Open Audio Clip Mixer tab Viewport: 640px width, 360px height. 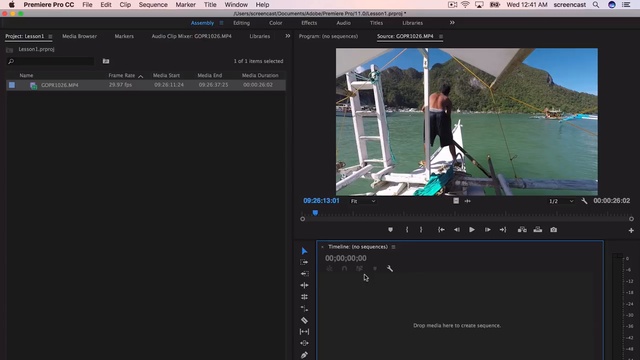pos(191,36)
